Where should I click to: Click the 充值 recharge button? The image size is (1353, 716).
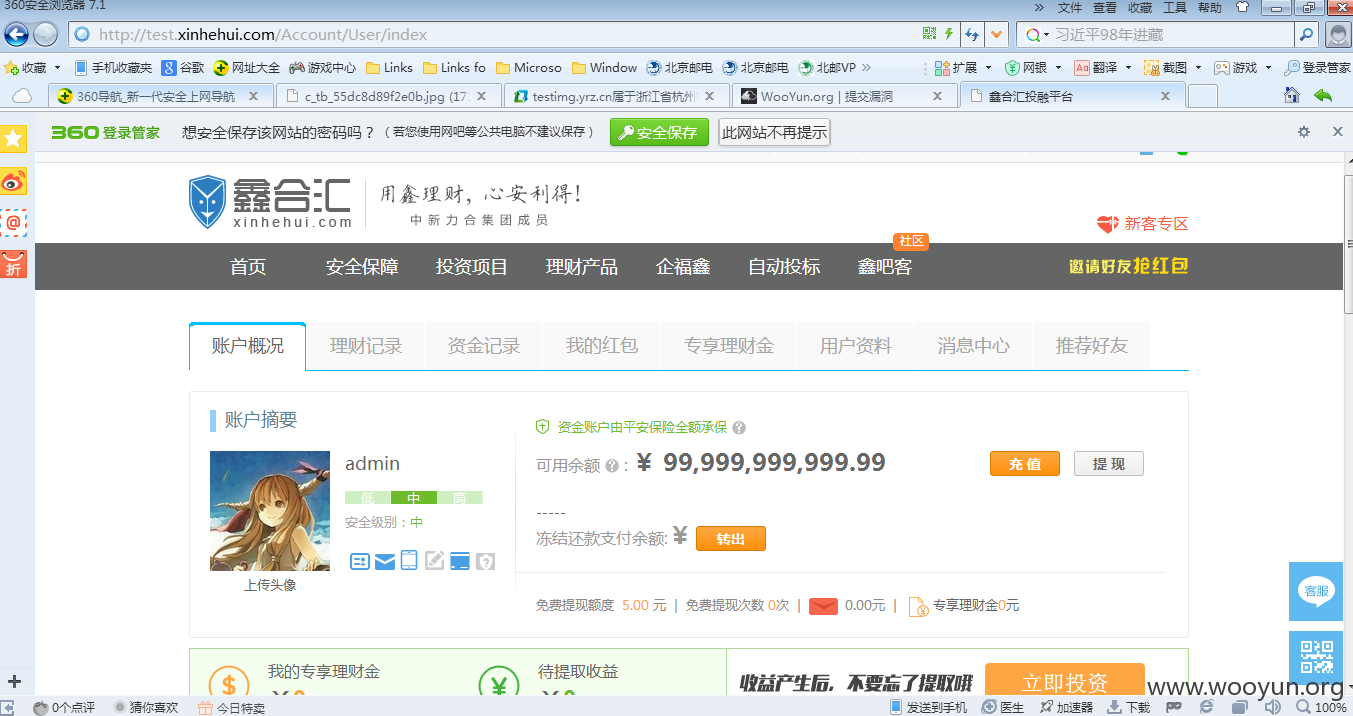coord(1025,464)
